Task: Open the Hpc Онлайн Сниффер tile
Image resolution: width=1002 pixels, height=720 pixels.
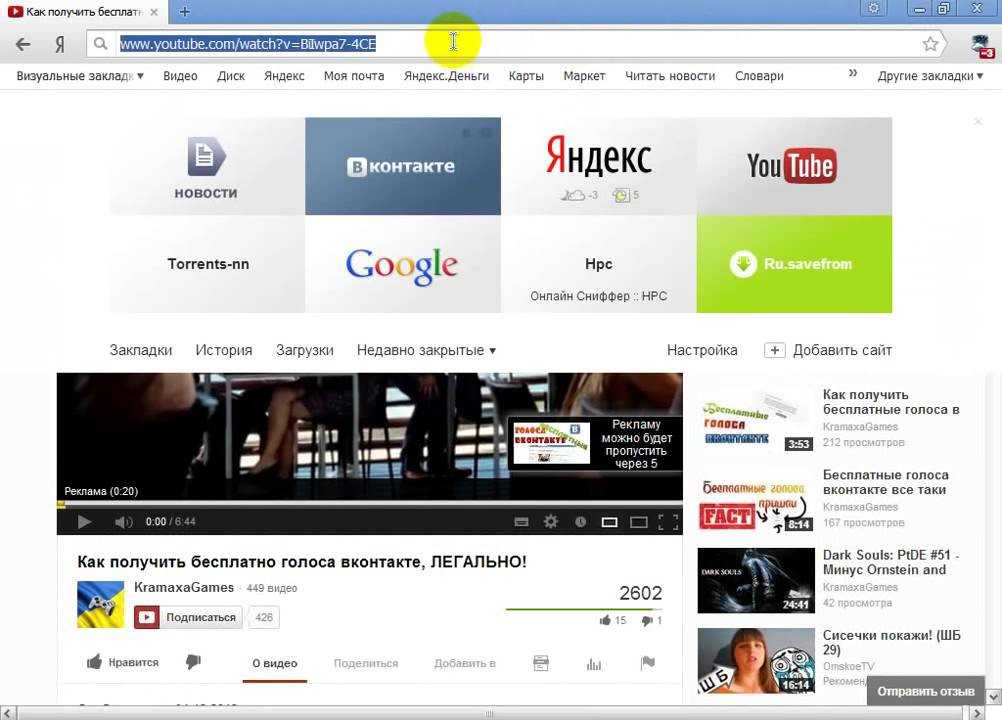Action: click(x=599, y=264)
